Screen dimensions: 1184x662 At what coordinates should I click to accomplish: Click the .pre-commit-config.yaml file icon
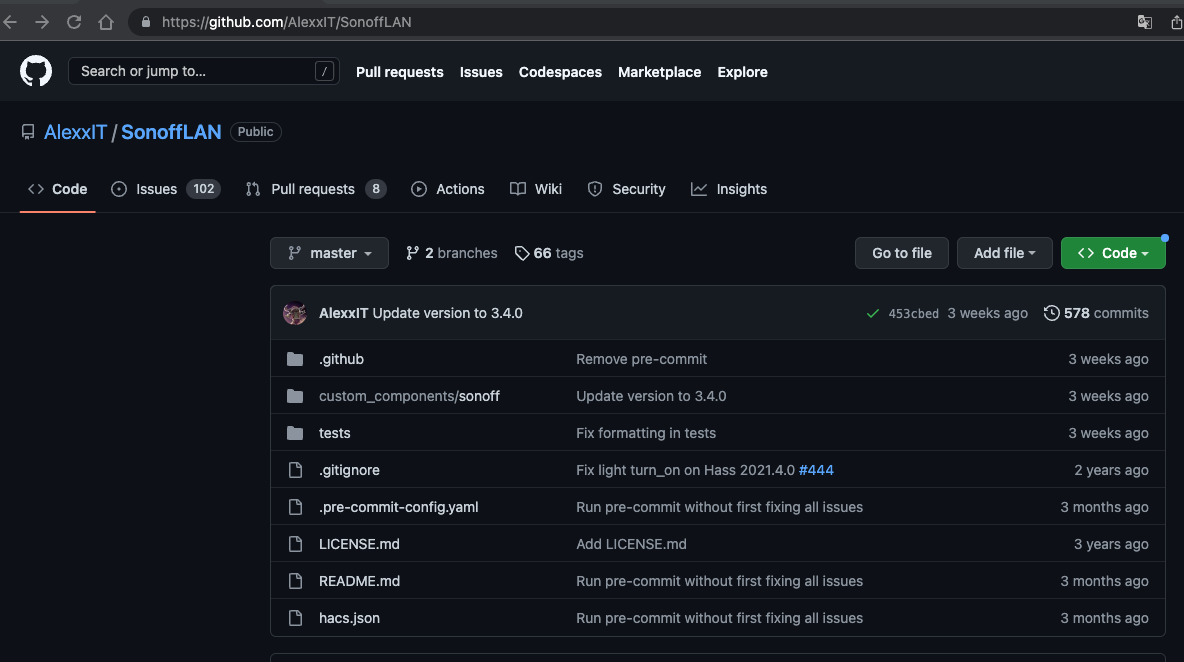(295, 507)
